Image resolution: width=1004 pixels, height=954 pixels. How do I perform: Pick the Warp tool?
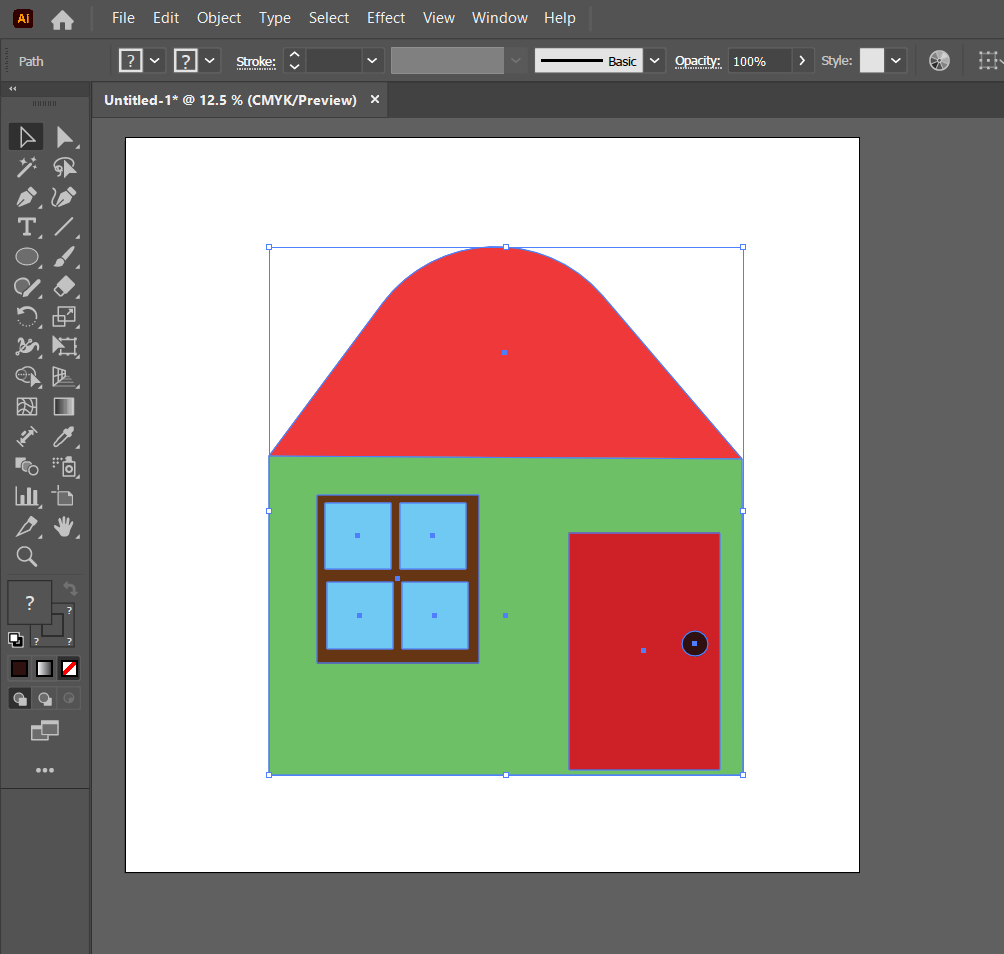click(x=26, y=346)
